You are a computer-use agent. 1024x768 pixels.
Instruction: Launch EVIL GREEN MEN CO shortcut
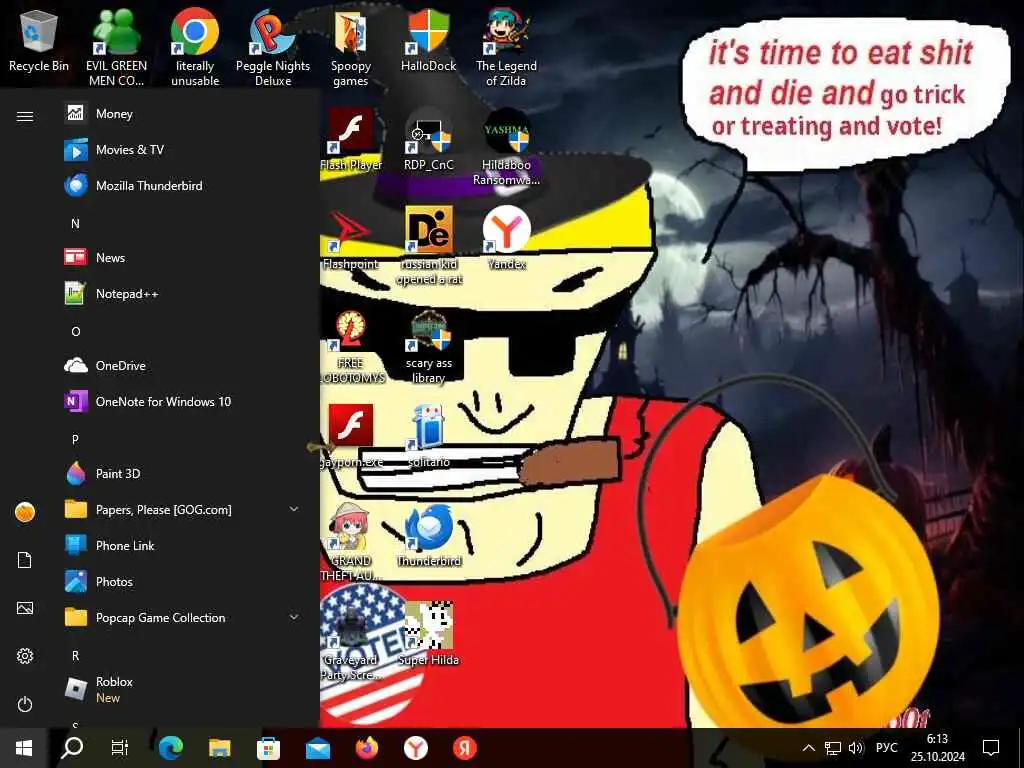coord(116,48)
